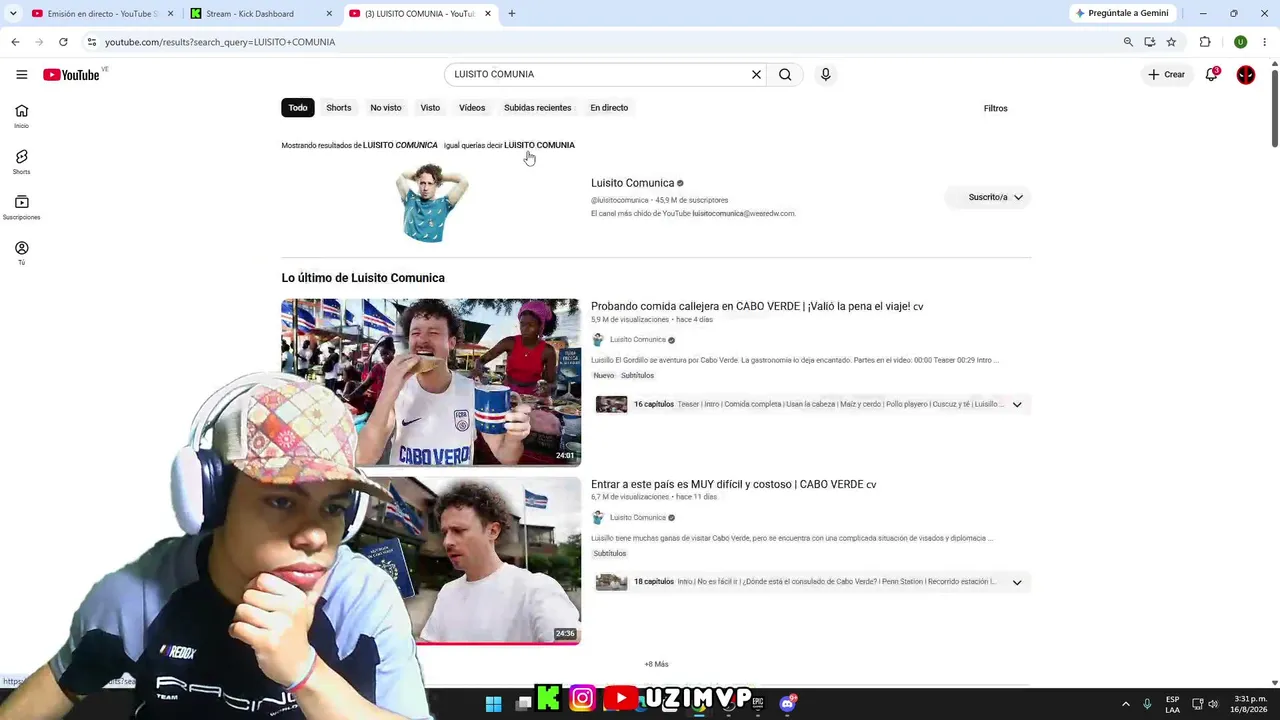Open channel link under Cabo Verde street food video
1280x720 pixels.
click(637, 340)
